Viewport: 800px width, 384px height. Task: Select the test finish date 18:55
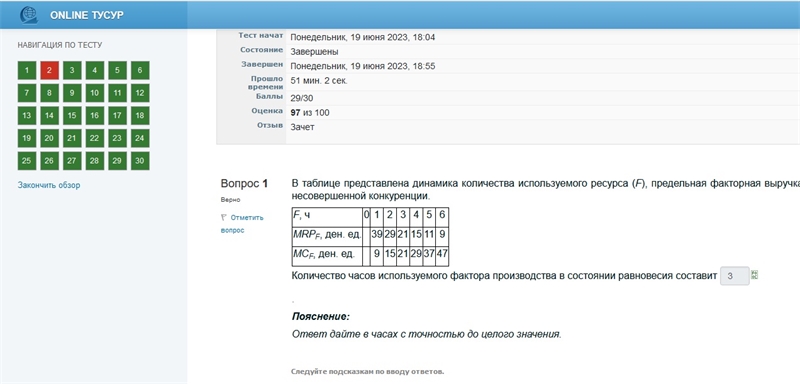point(363,66)
